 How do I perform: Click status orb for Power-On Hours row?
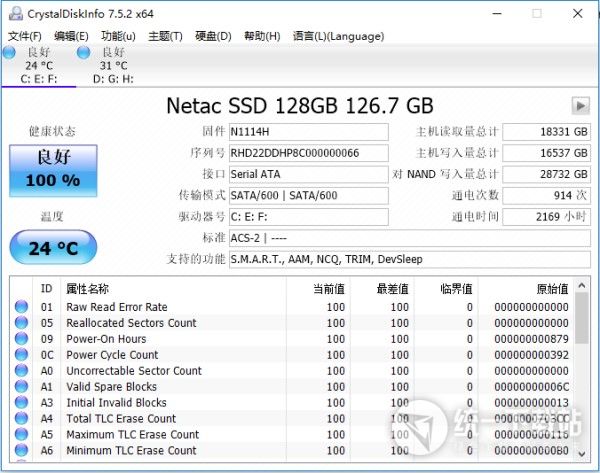coord(21,339)
